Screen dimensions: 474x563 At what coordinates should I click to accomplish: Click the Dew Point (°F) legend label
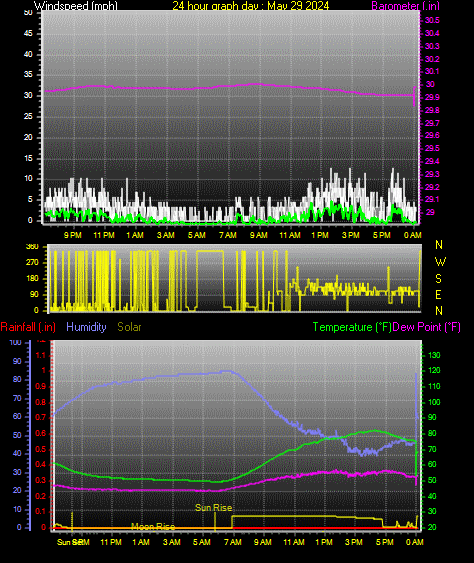click(x=426, y=327)
